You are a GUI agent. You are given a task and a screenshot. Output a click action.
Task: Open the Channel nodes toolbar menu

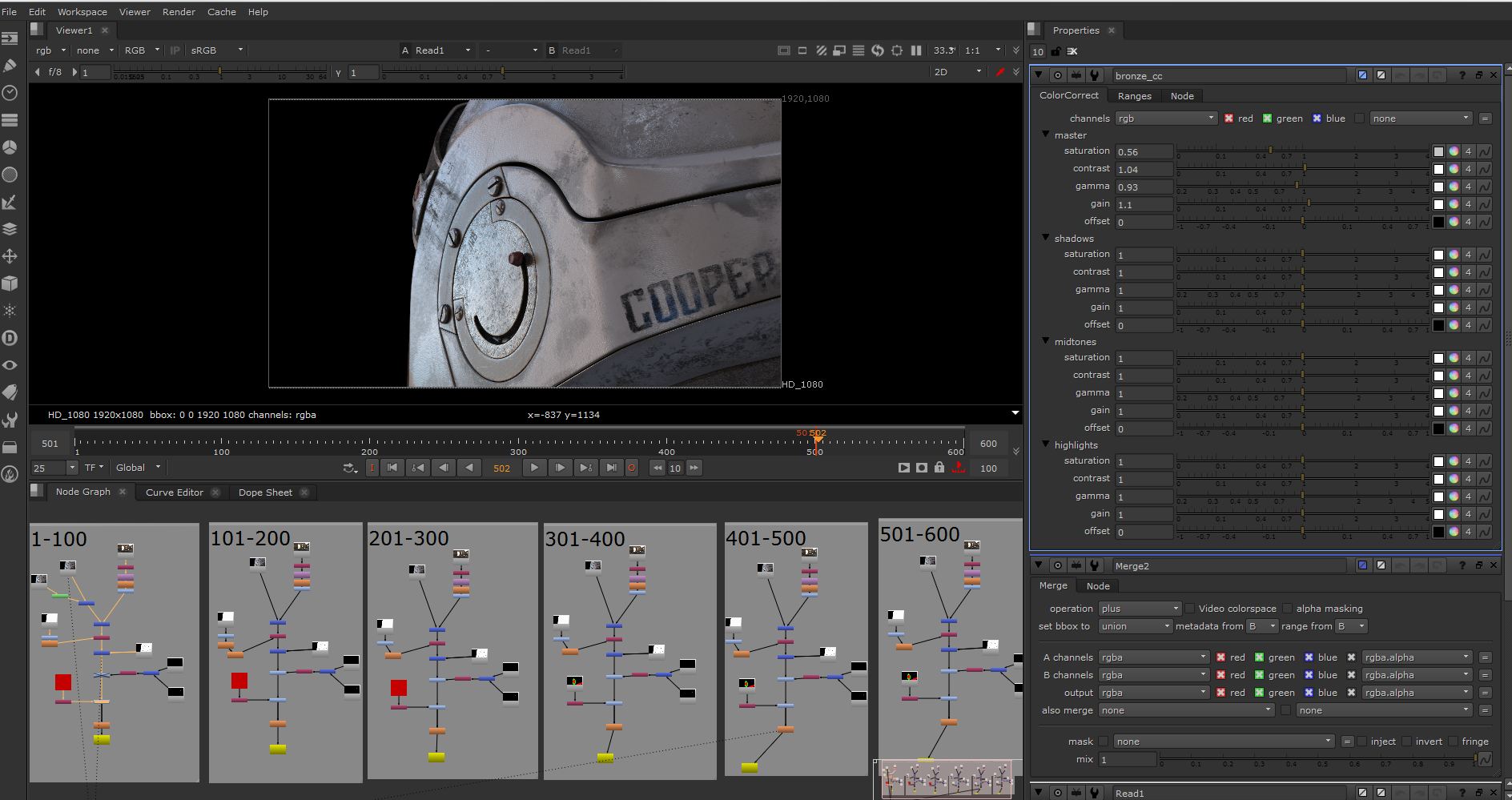tap(10, 120)
